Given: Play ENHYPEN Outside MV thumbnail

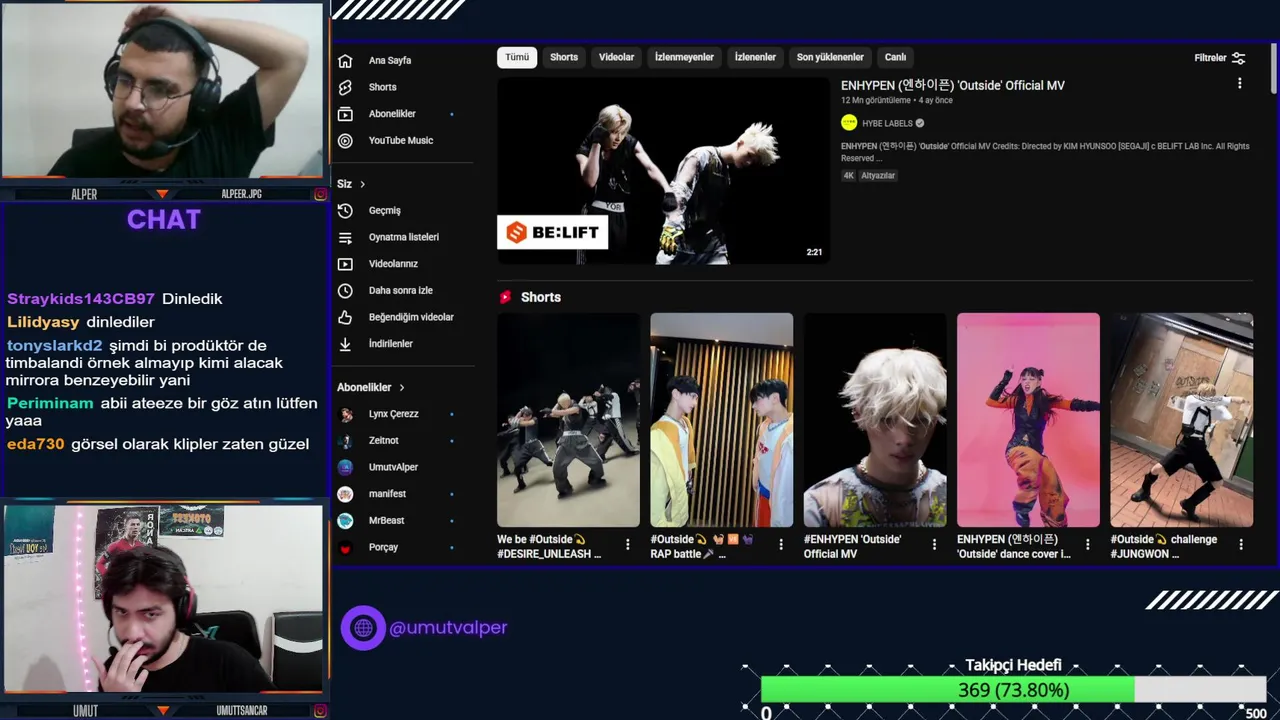Looking at the screenshot, I should tap(663, 171).
